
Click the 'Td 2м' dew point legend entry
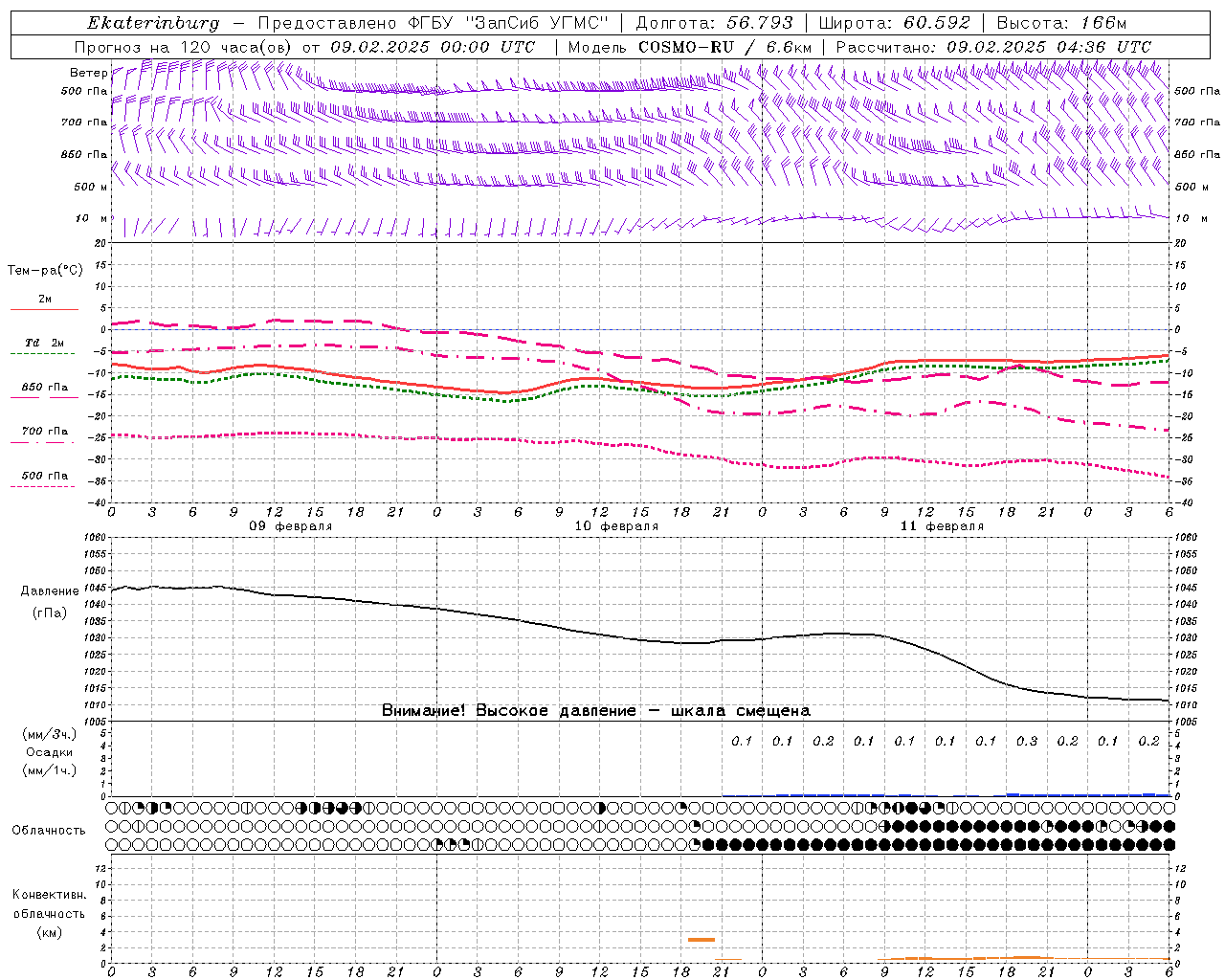44,343
